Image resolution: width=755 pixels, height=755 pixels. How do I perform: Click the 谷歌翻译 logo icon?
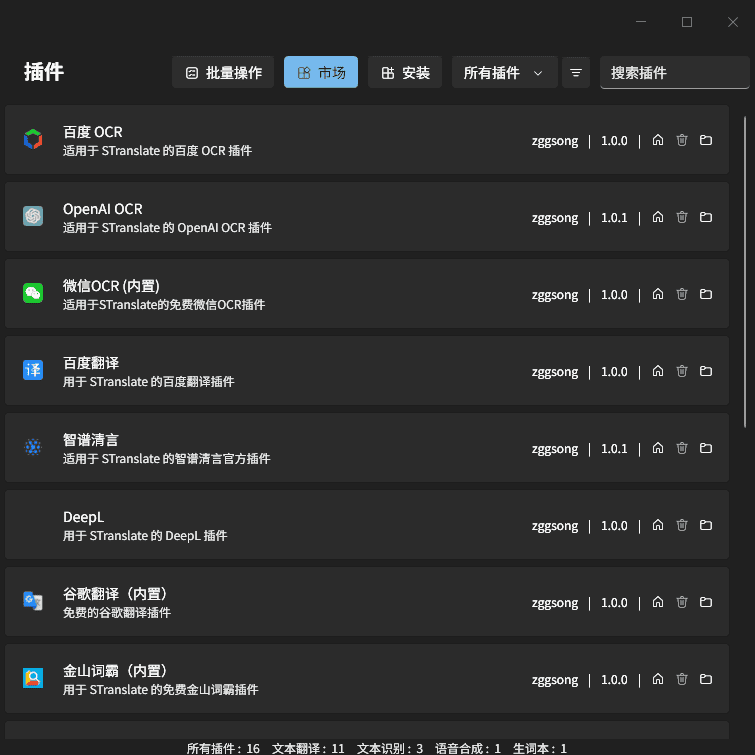coord(33,601)
